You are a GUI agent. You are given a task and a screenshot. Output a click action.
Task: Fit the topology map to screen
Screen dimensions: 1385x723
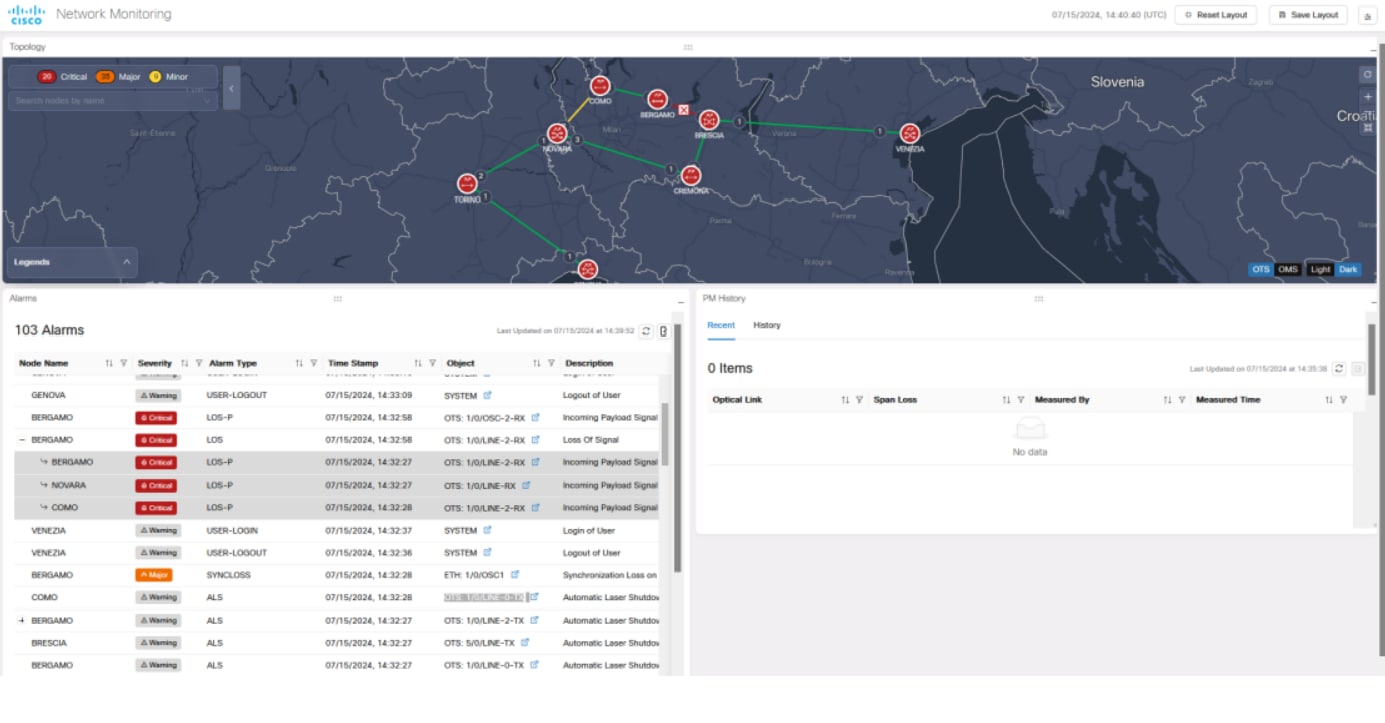point(1367,127)
